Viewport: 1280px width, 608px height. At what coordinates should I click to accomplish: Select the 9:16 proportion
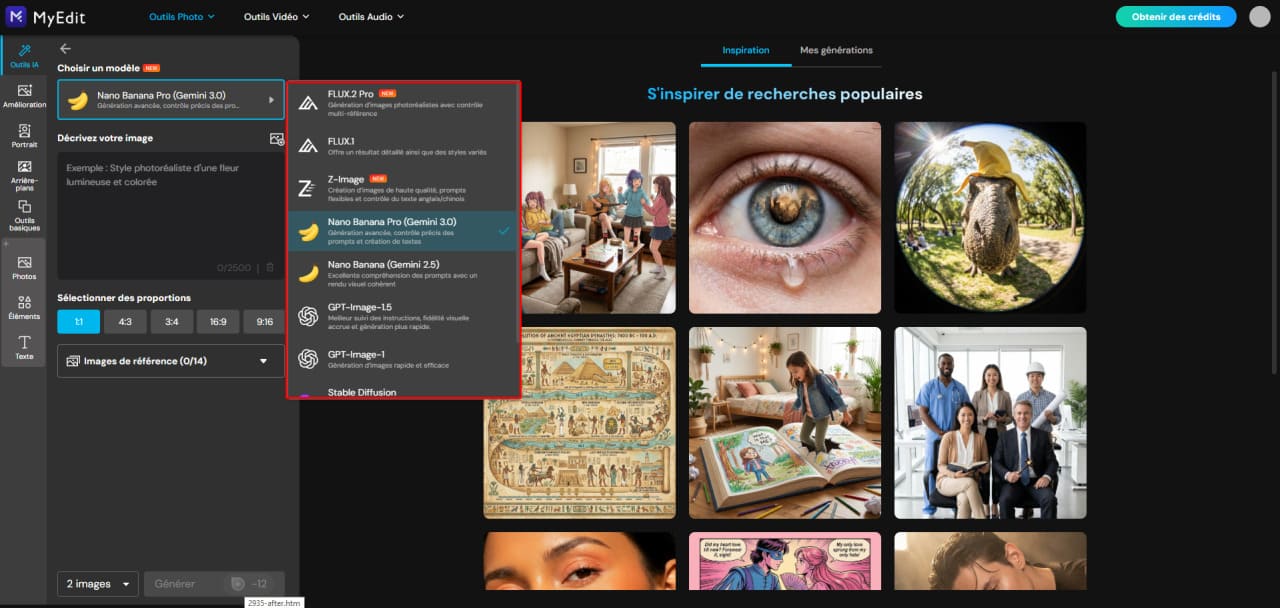pyautogui.click(x=264, y=321)
